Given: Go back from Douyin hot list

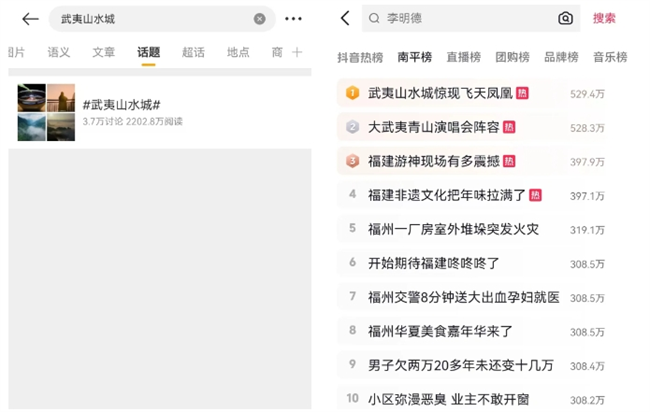Looking at the screenshot, I should point(345,18).
